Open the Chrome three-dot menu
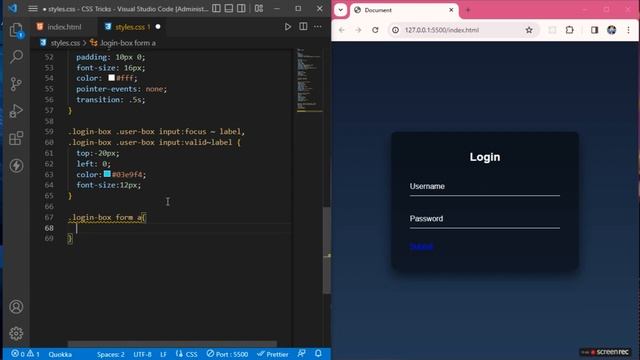640x360 pixels. tap(629, 30)
